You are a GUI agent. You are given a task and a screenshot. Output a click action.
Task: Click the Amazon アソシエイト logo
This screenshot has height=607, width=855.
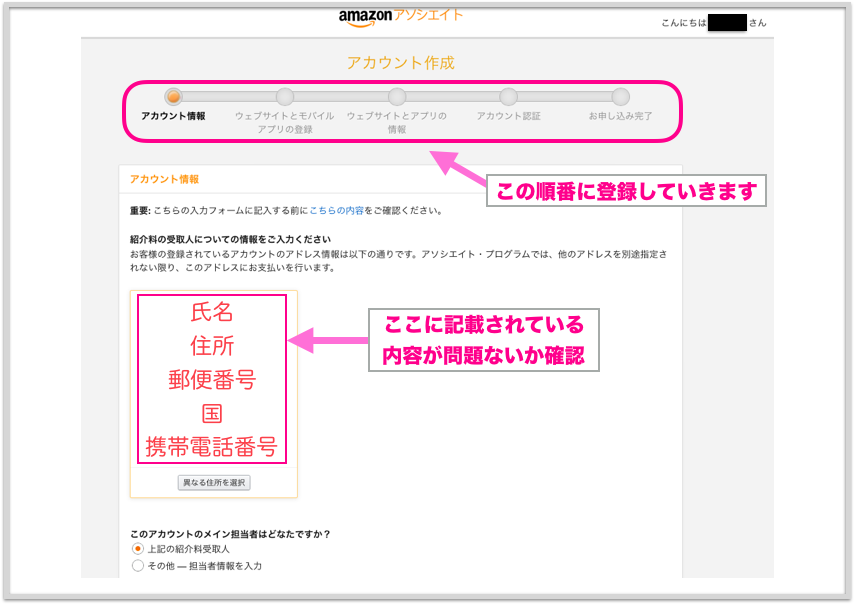pos(400,17)
